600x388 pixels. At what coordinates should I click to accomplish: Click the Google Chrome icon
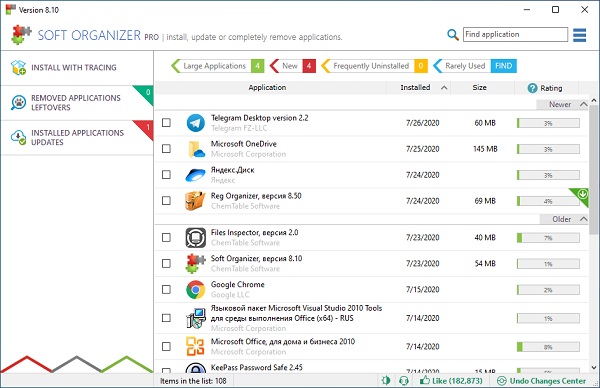[x=196, y=289]
